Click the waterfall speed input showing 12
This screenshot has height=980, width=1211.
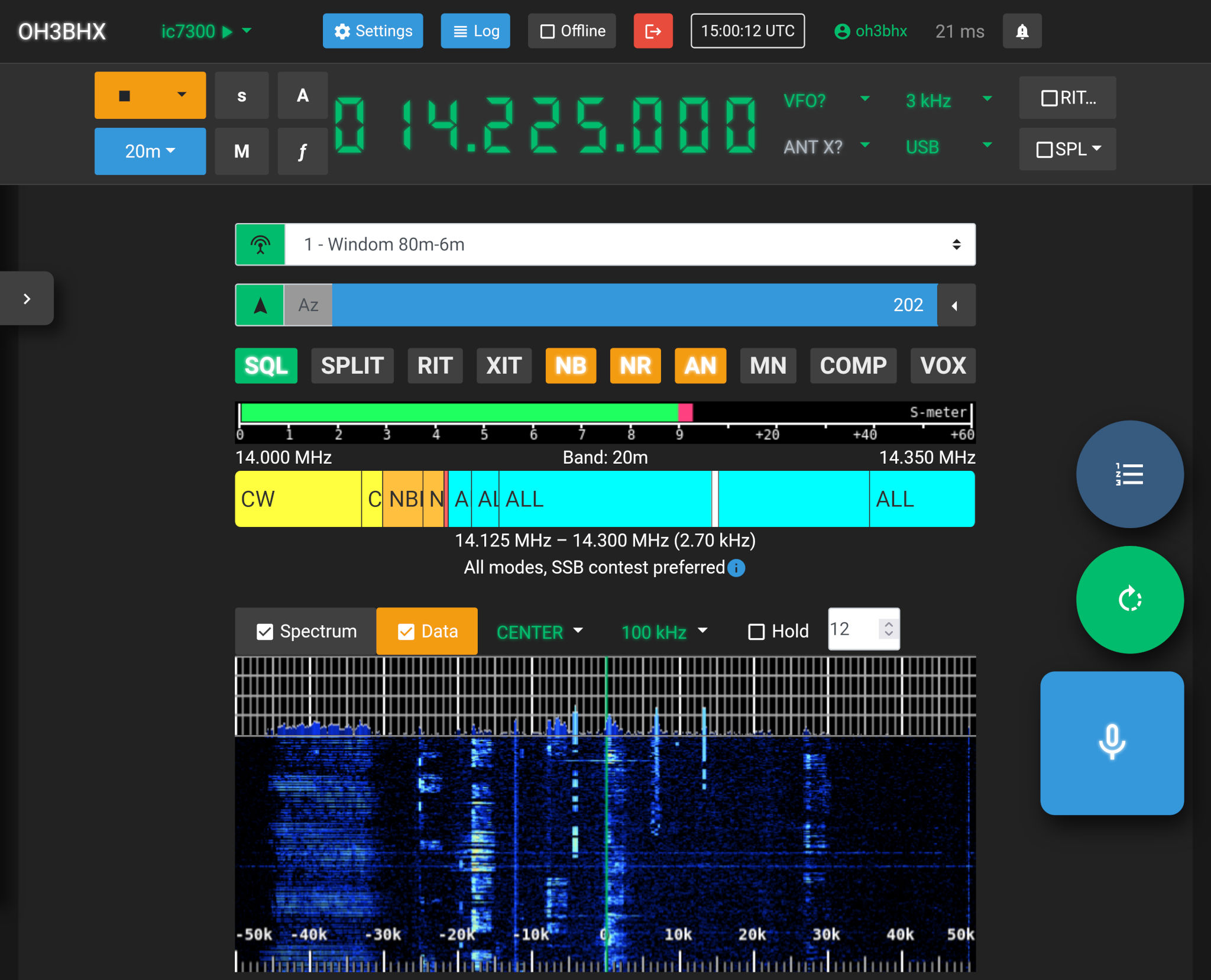point(856,629)
